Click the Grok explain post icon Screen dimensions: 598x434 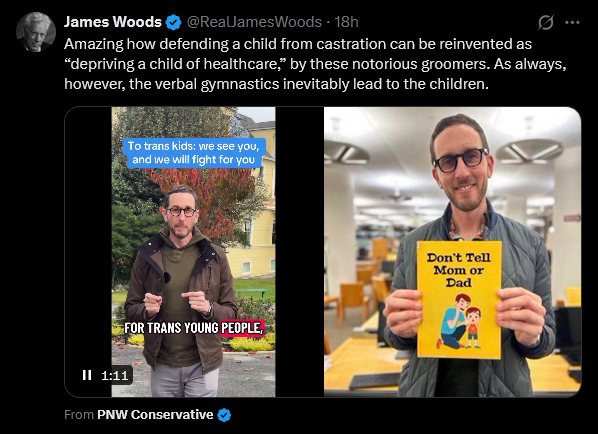(546, 23)
